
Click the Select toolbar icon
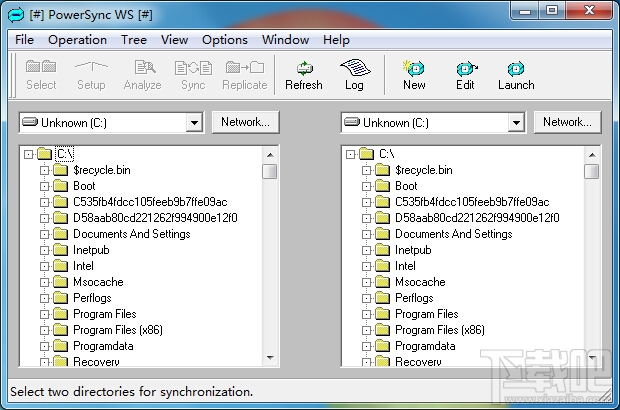[41, 67]
